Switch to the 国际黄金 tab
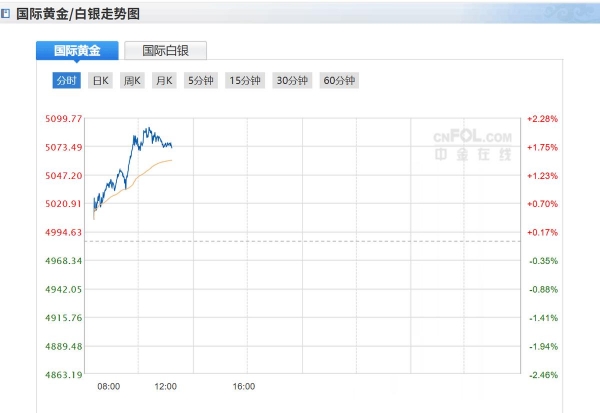This screenshot has height=413, width=600. 77,50
